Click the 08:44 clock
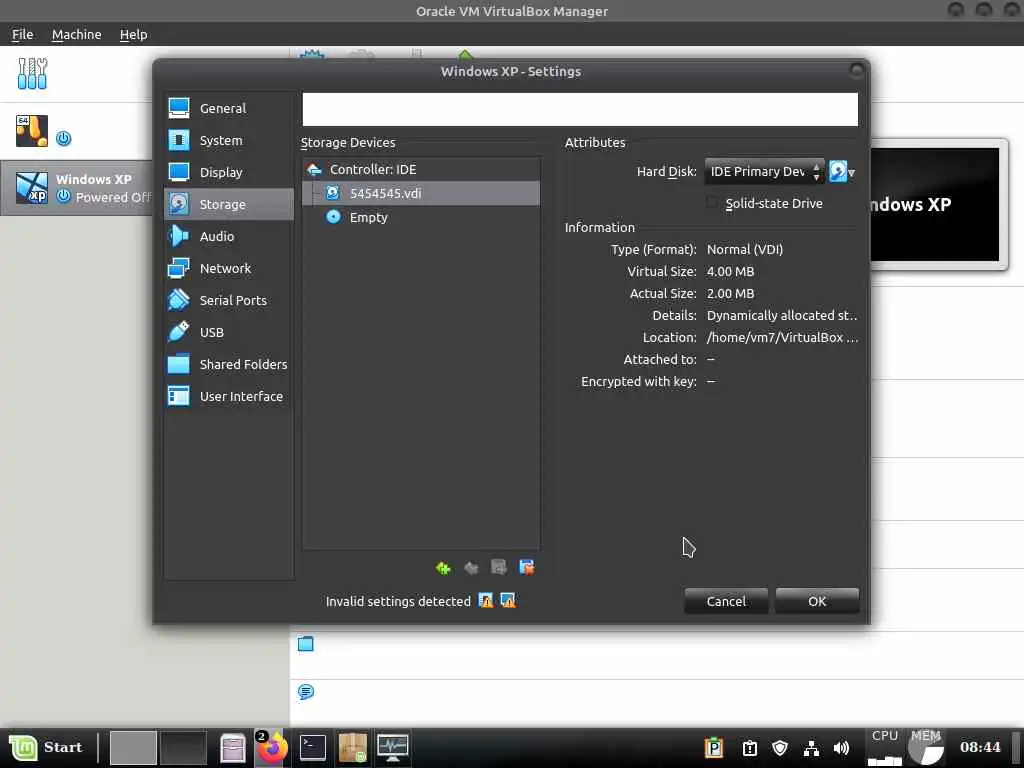 [980, 747]
